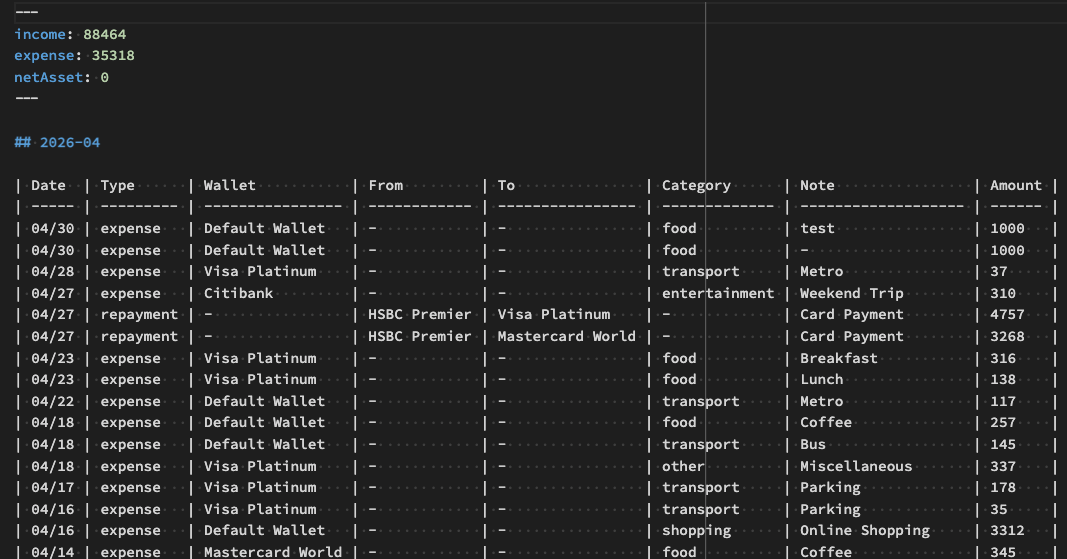Click 'Metro' in the 04/22 row
The image size is (1067, 559).
point(822,401)
